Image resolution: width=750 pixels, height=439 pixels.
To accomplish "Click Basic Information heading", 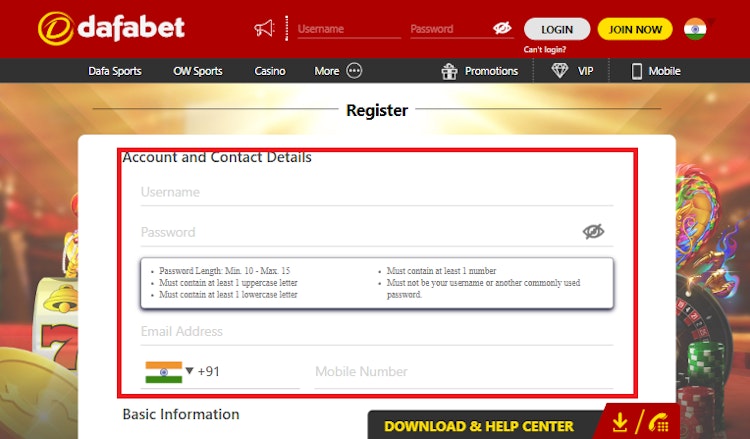I will pos(181,414).
